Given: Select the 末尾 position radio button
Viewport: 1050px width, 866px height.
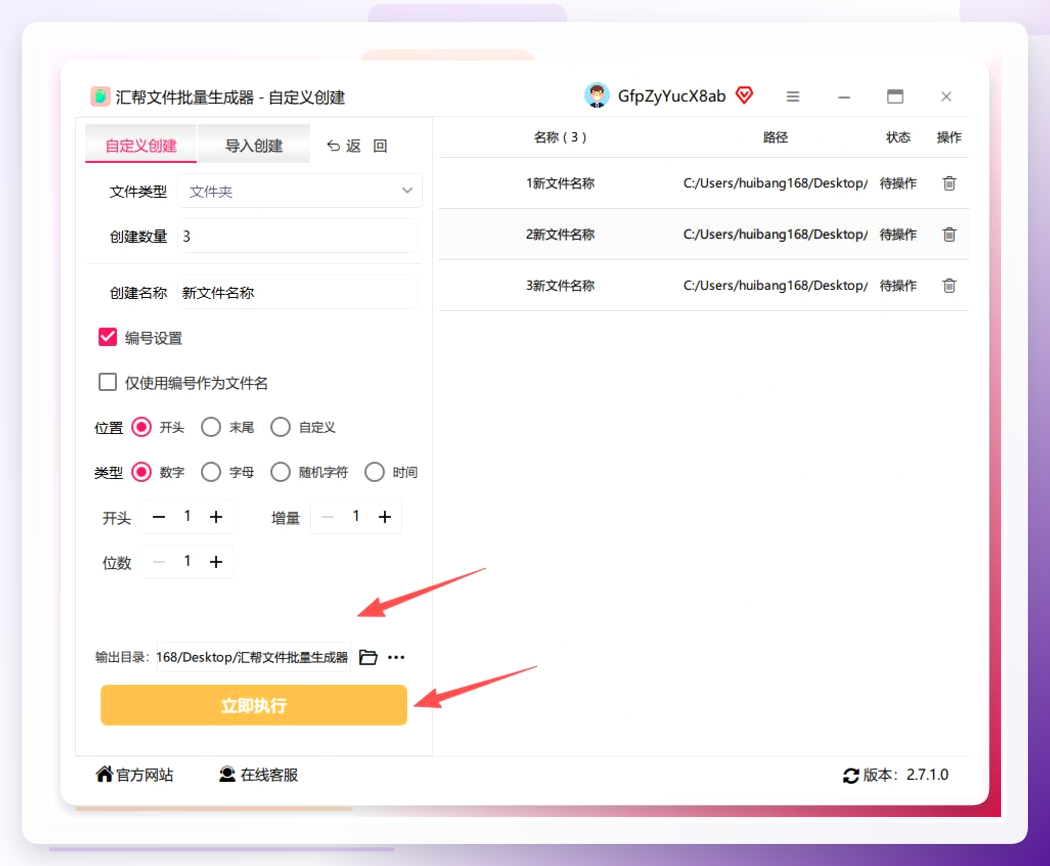Looking at the screenshot, I should point(211,427).
